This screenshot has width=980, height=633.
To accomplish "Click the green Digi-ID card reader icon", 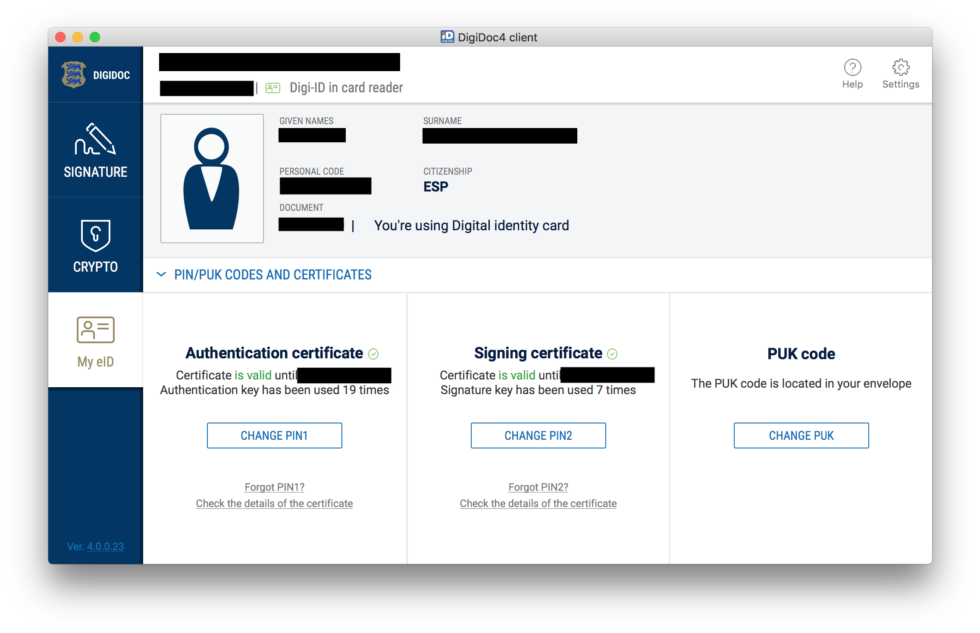I will pos(272,88).
